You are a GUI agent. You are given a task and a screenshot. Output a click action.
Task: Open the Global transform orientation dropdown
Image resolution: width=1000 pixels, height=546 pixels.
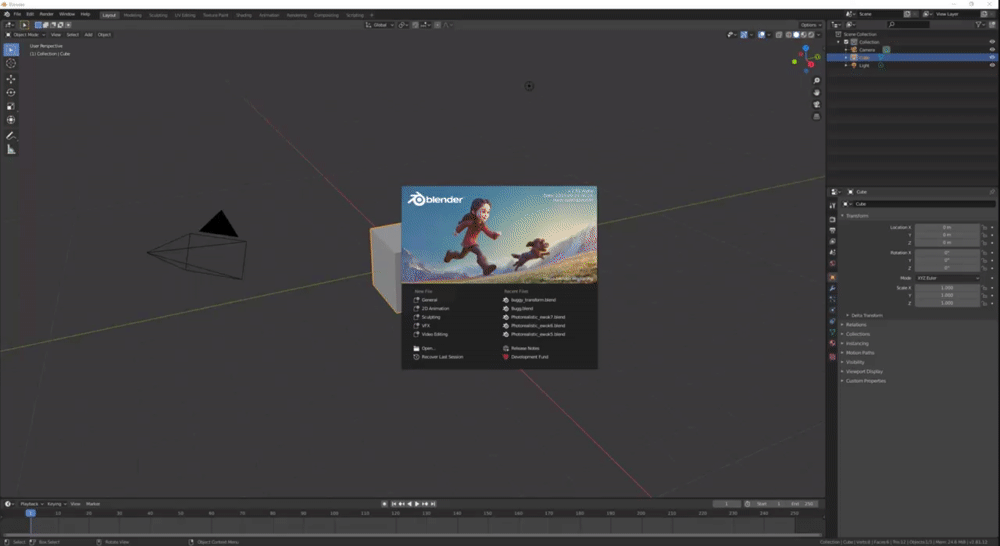click(379, 25)
